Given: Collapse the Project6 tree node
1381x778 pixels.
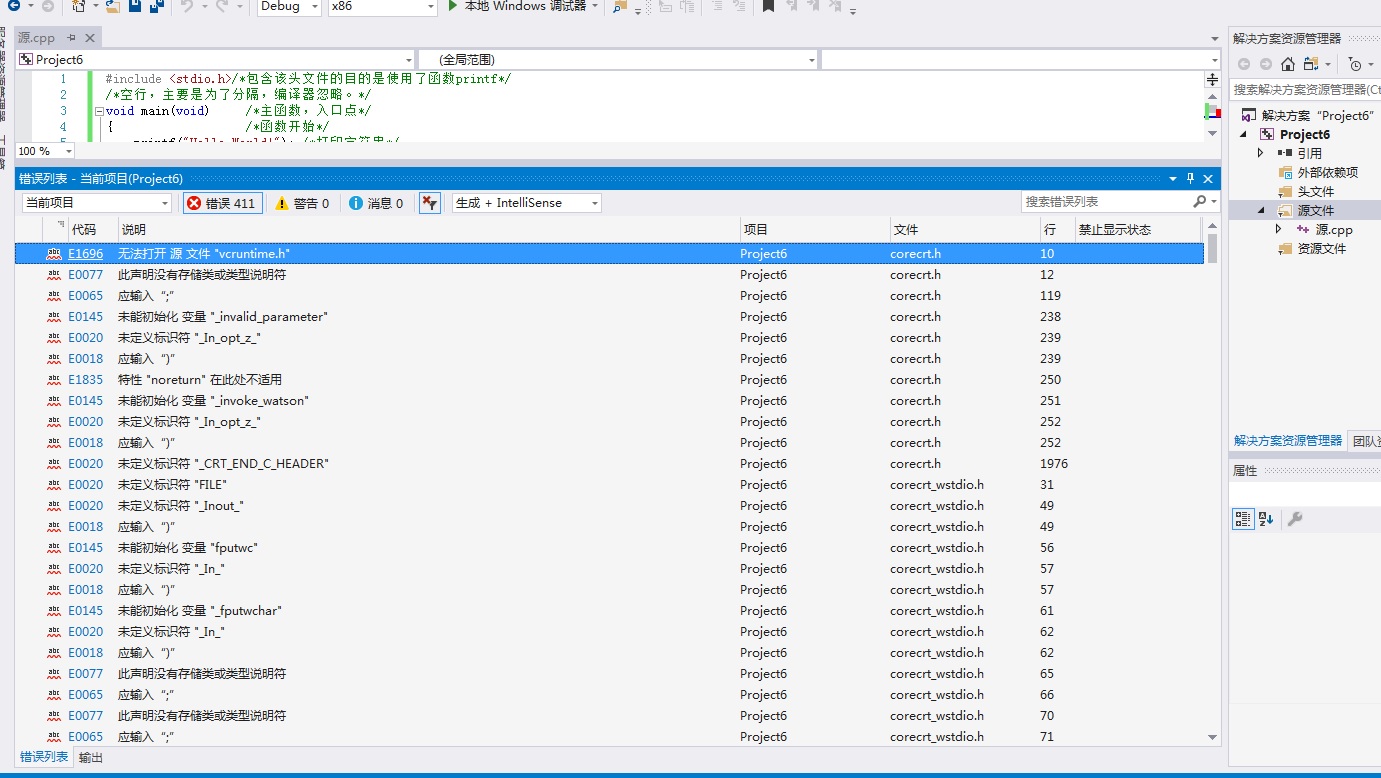Looking at the screenshot, I should coord(1244,134).
